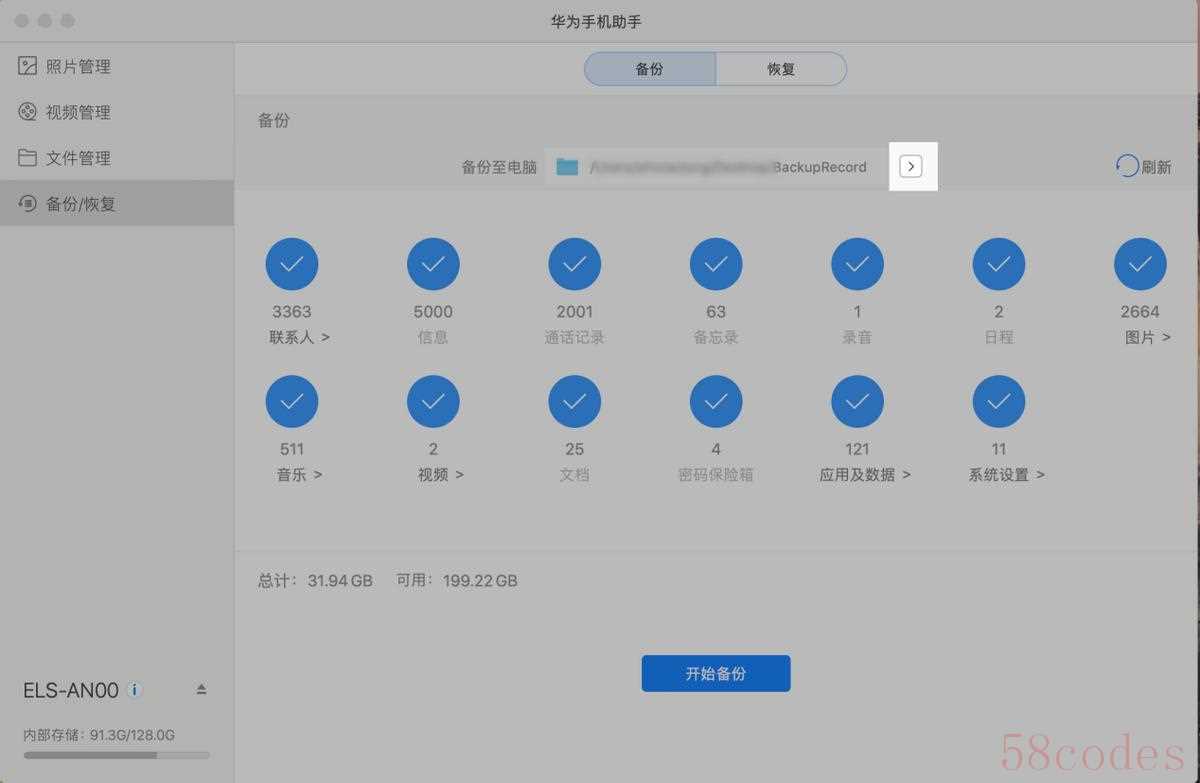
Task: Click the ELS-AN00 device info icon
Action: (x=135, y=690)
